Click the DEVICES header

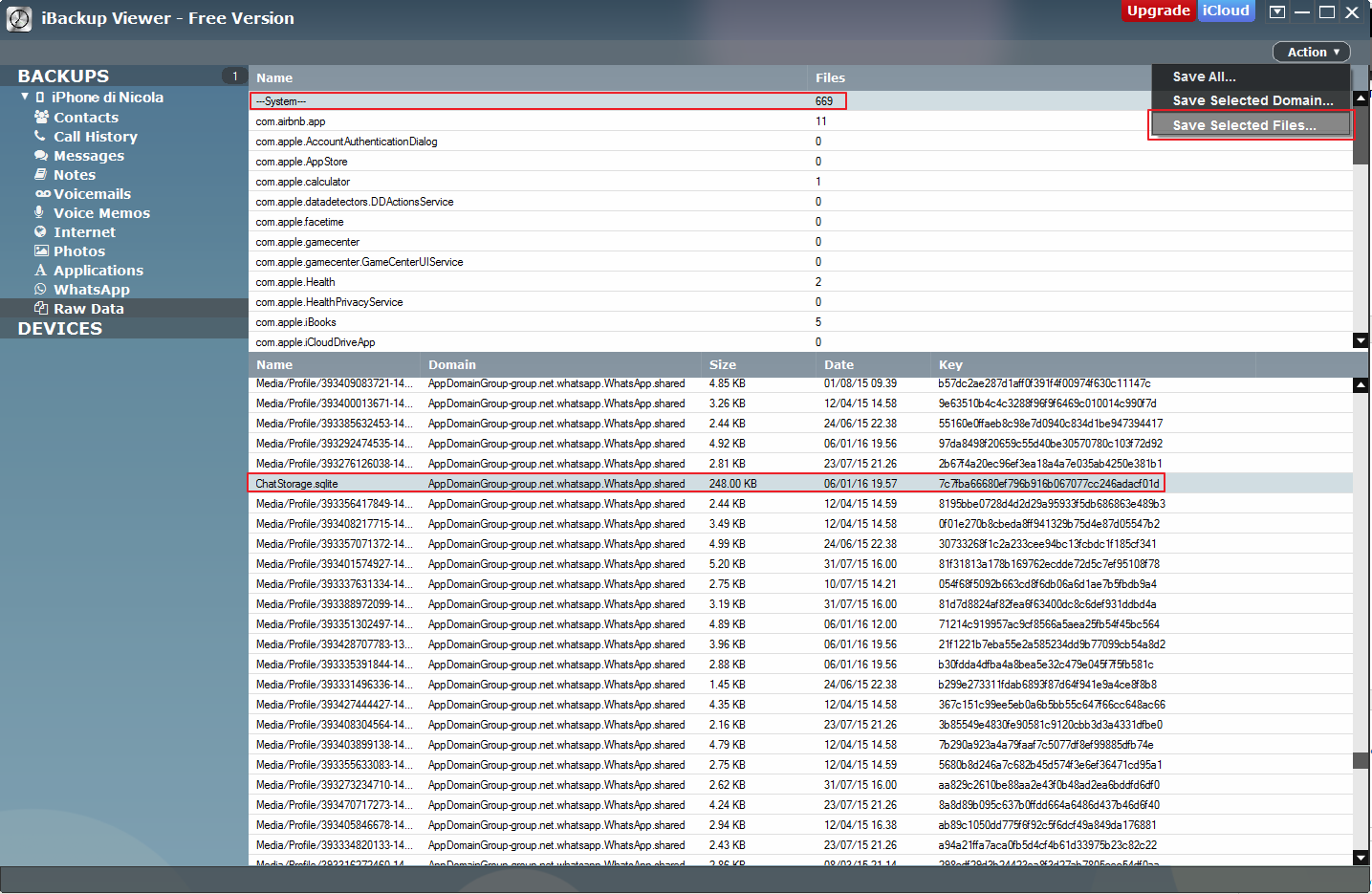pyautogui.click(x=59, y=328)
